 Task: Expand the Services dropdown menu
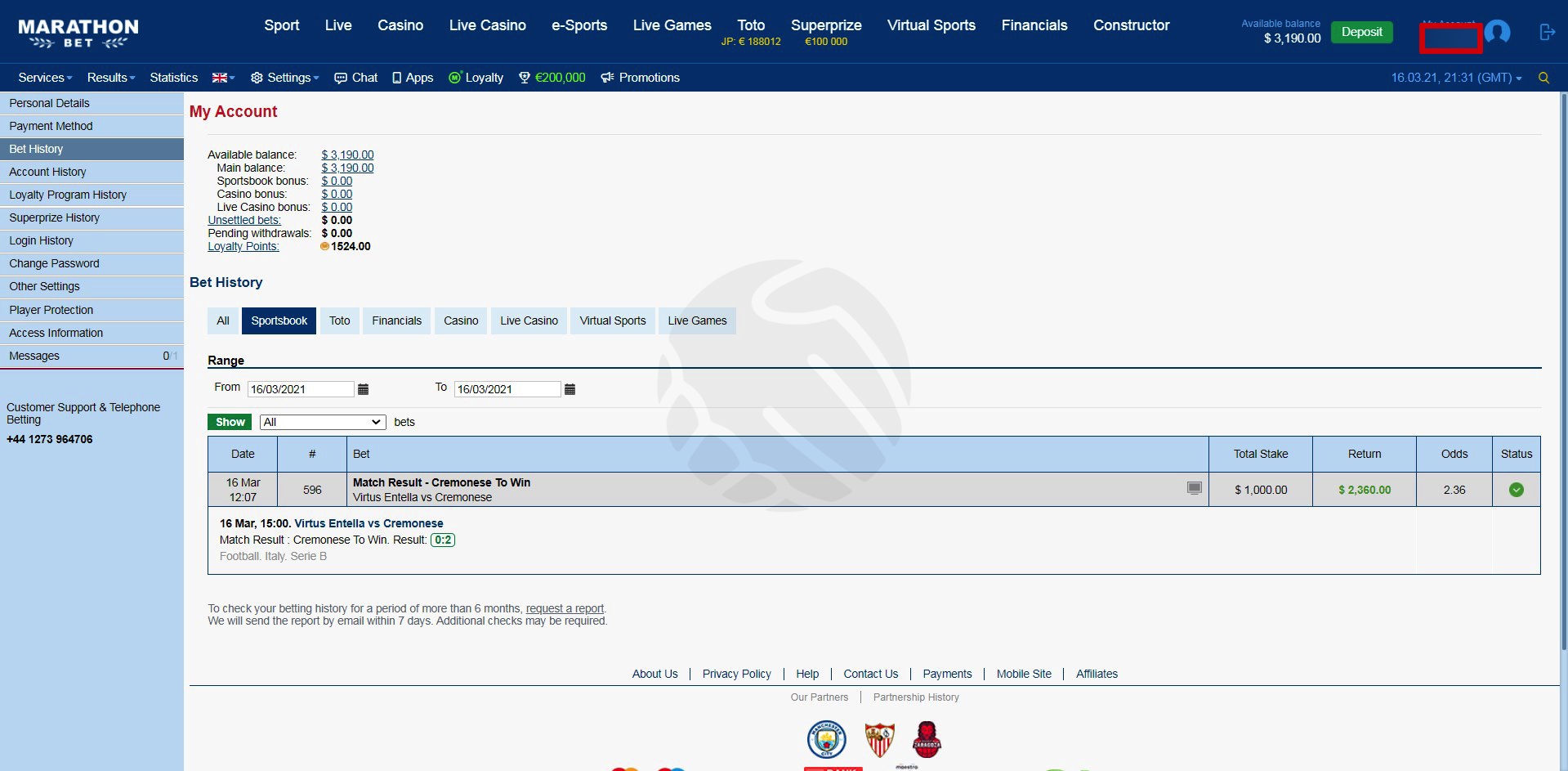pyautogui.click(x=45, y=78)
